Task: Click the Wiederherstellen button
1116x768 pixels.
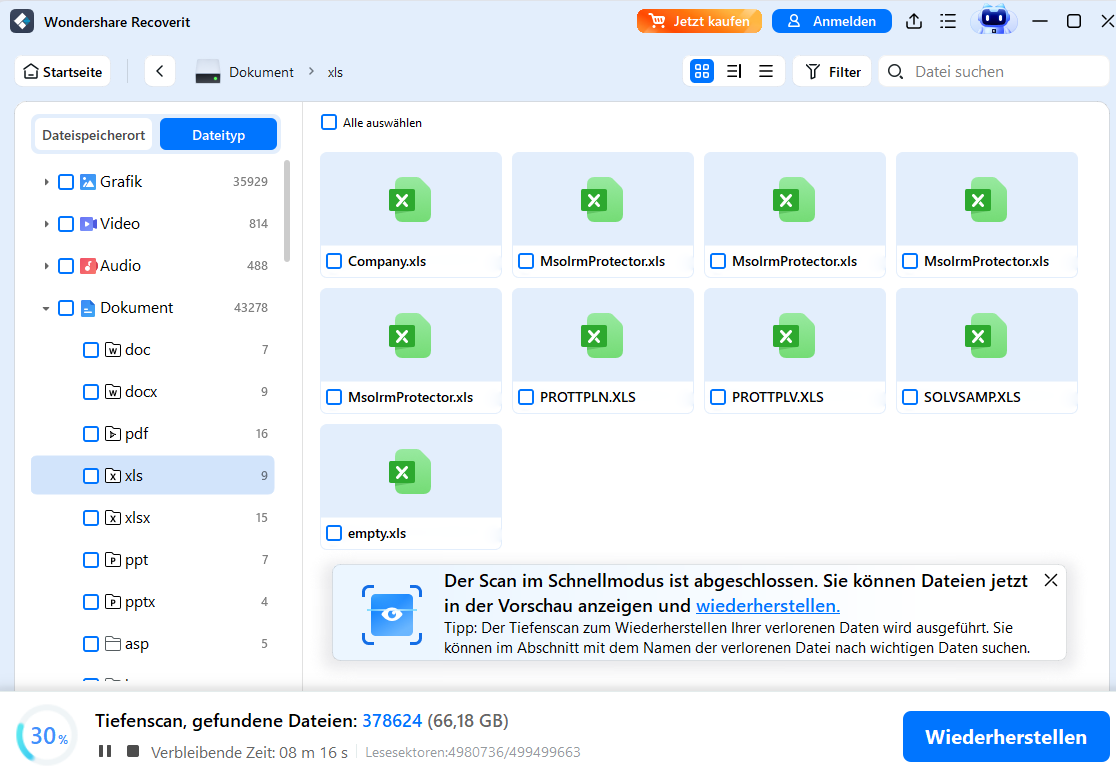Action: click(x=1005, y=737)
